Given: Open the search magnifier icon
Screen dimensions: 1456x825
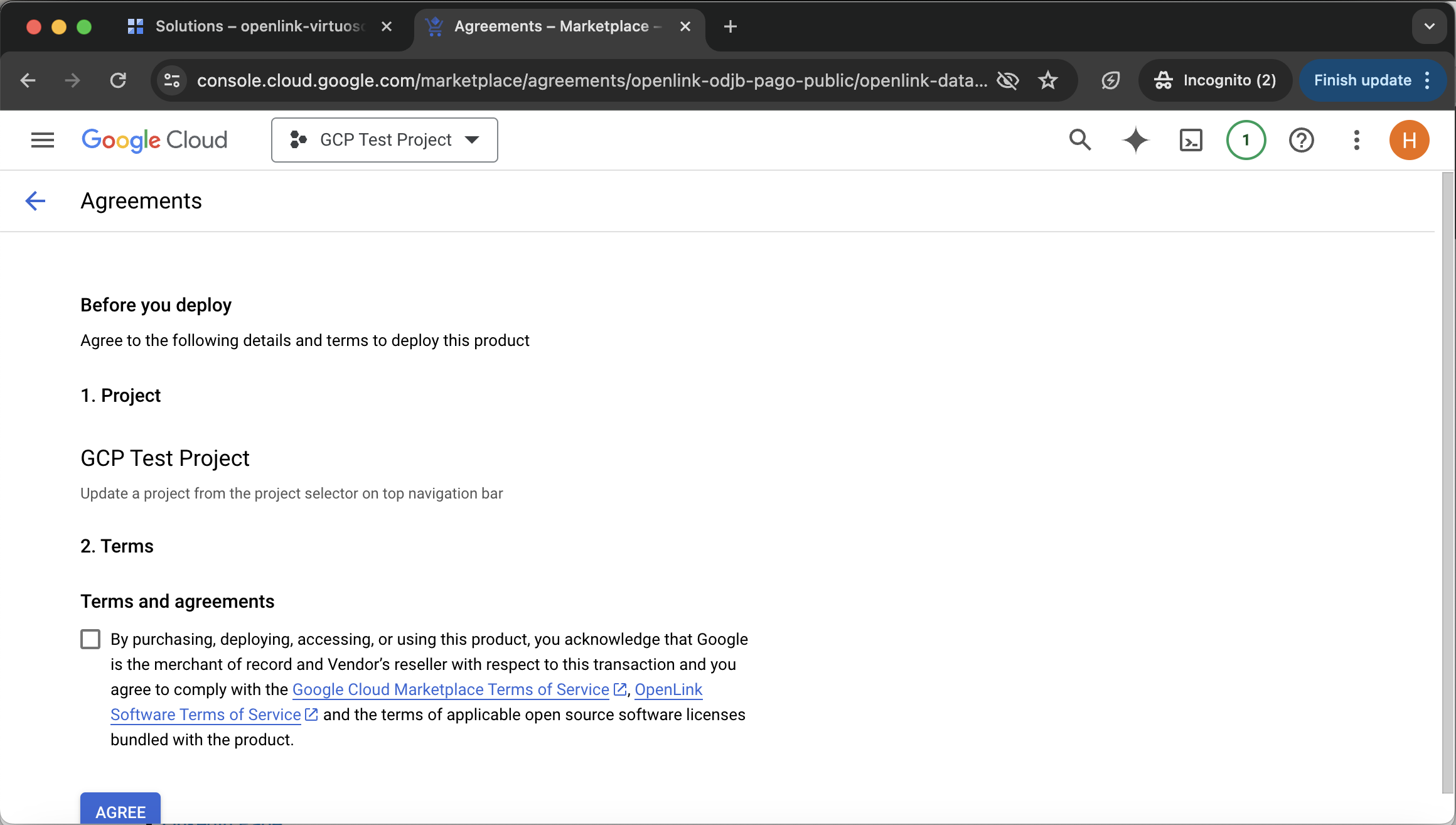Looking at the screenshot, I should (1080, 140).
